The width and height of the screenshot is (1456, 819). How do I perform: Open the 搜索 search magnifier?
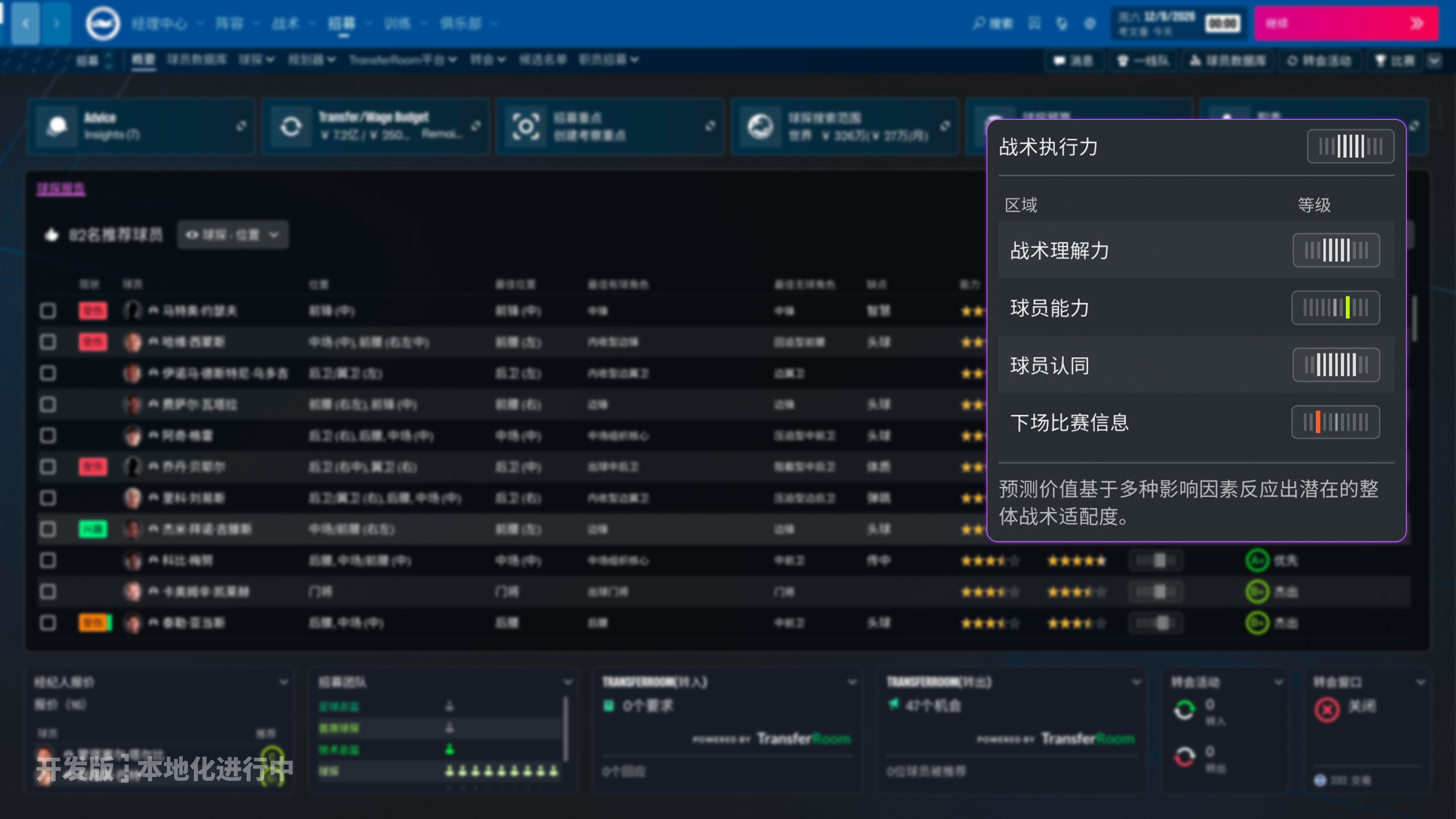coord(993,23)
